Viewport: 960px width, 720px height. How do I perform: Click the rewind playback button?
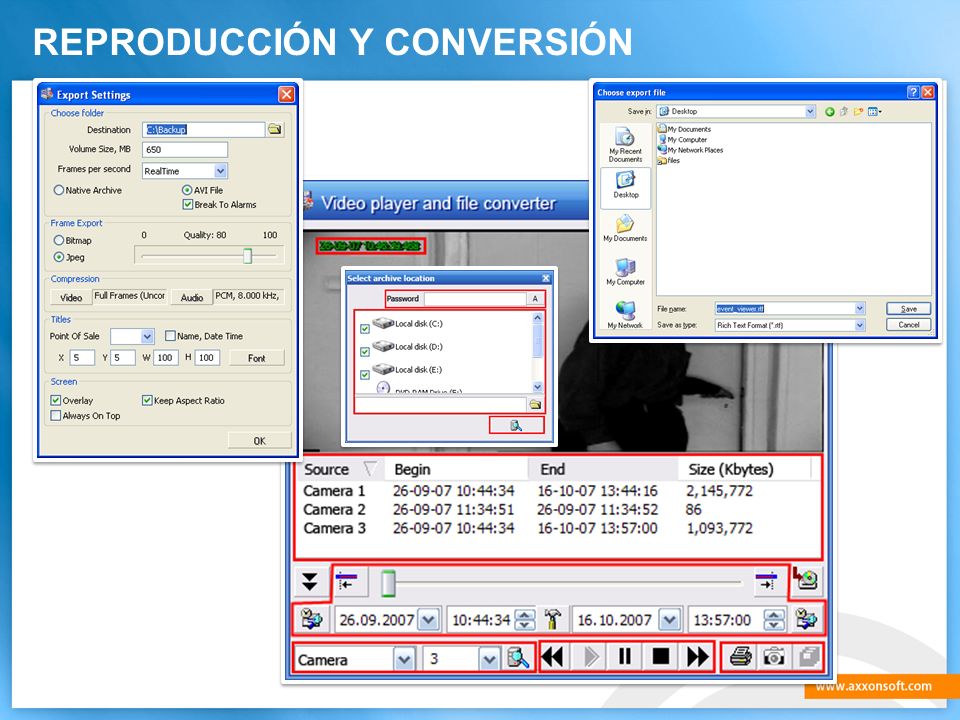click(x=553, y=658)
